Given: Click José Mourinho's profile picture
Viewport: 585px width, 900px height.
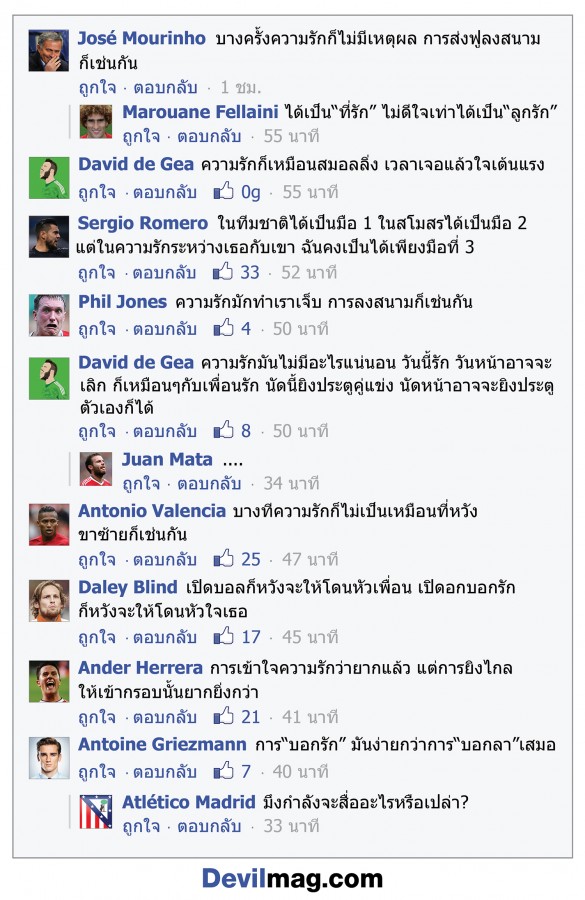Looking at the screenshot, I should [x=49, y=50].
